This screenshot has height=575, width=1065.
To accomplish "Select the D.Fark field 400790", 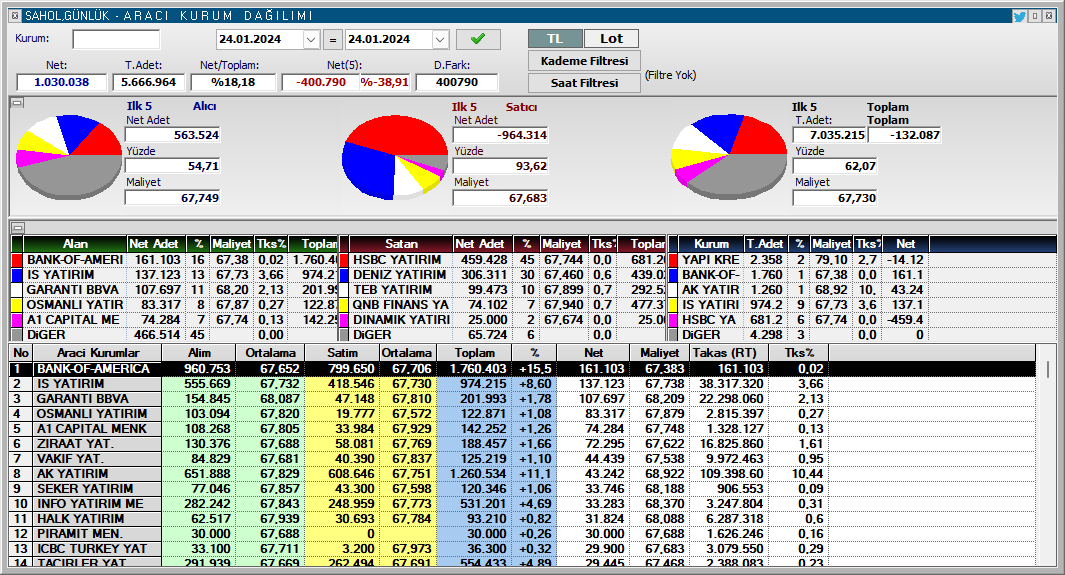I will pos(456,82).
